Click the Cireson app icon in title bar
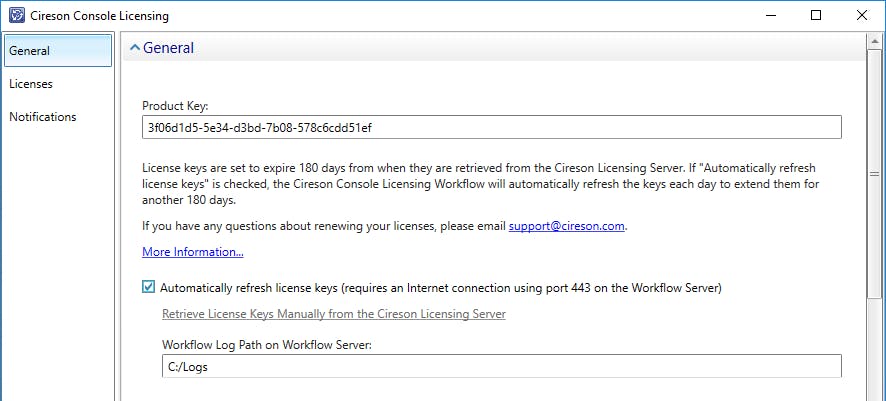886x401 pixels. click(16, 16)
